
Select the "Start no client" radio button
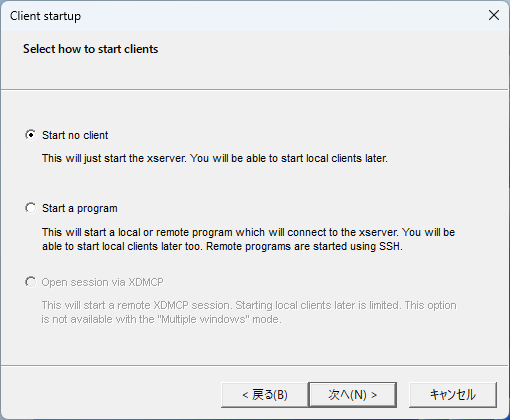click(31, 135)
